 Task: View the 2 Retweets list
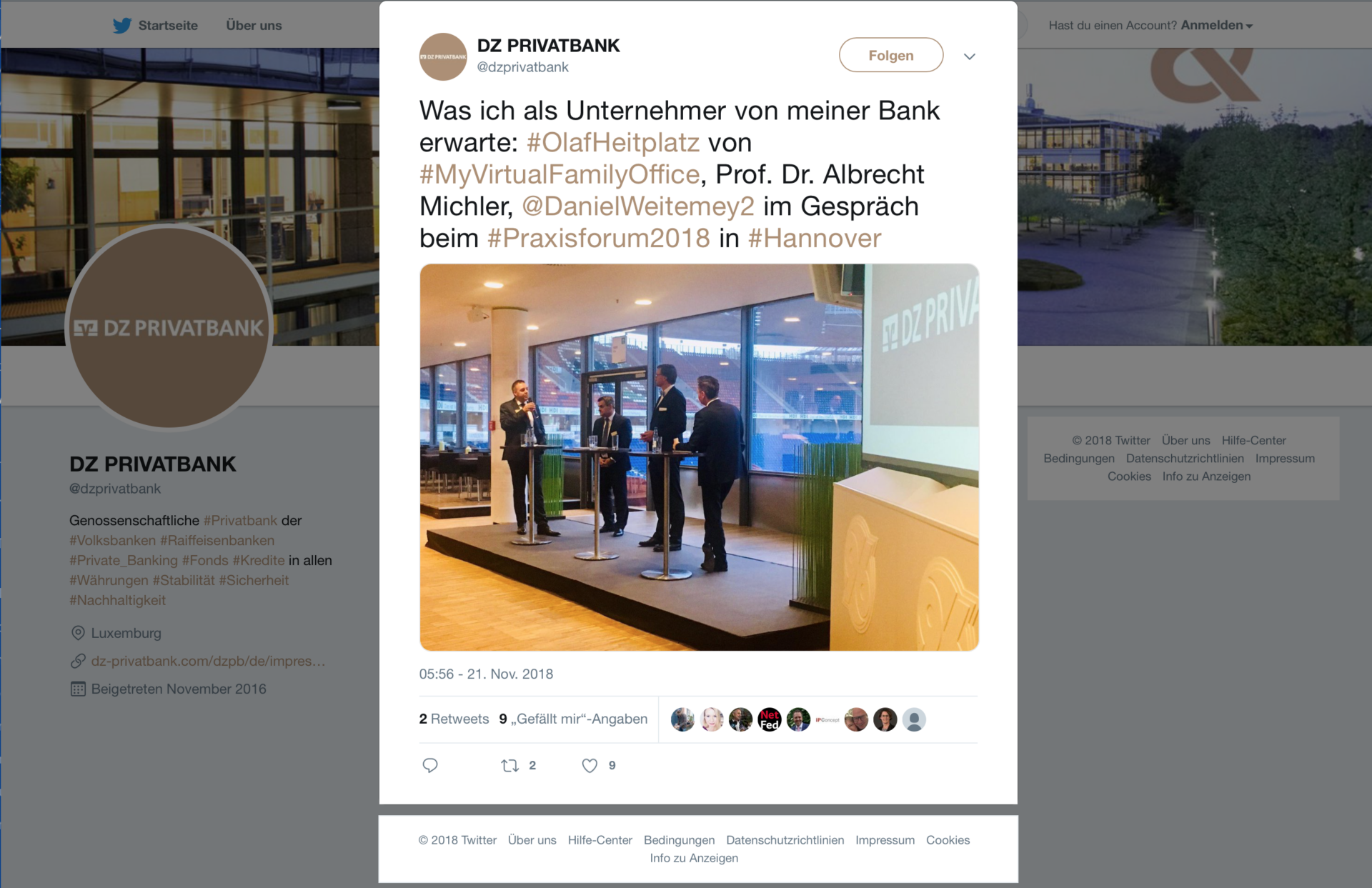point(454,719)
